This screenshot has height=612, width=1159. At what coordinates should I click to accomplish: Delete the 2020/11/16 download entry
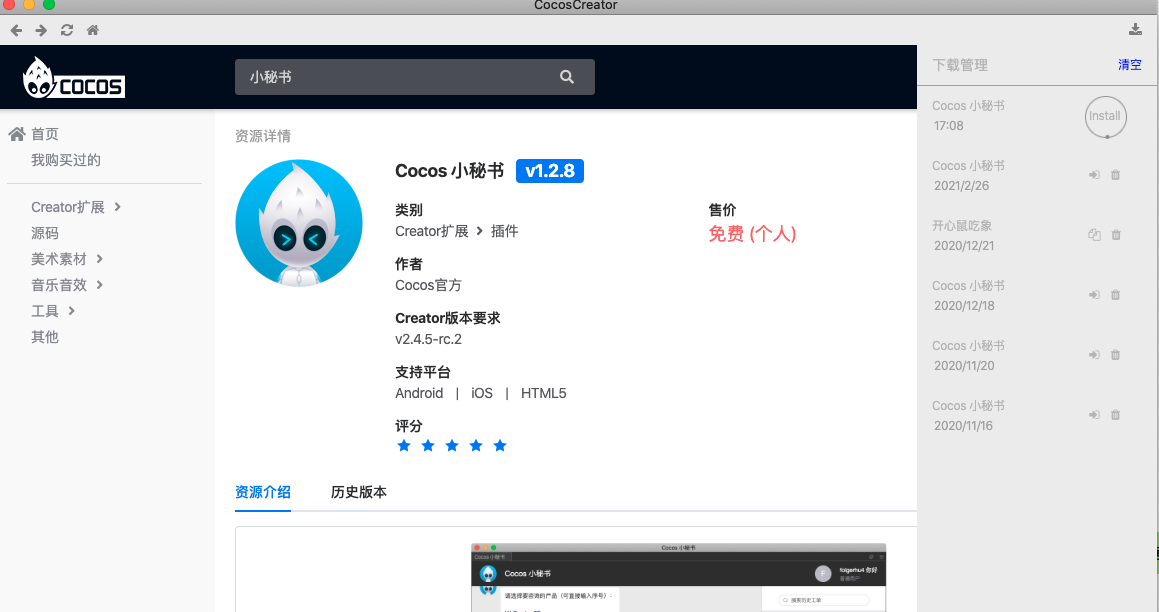[x=1115, y=415]
